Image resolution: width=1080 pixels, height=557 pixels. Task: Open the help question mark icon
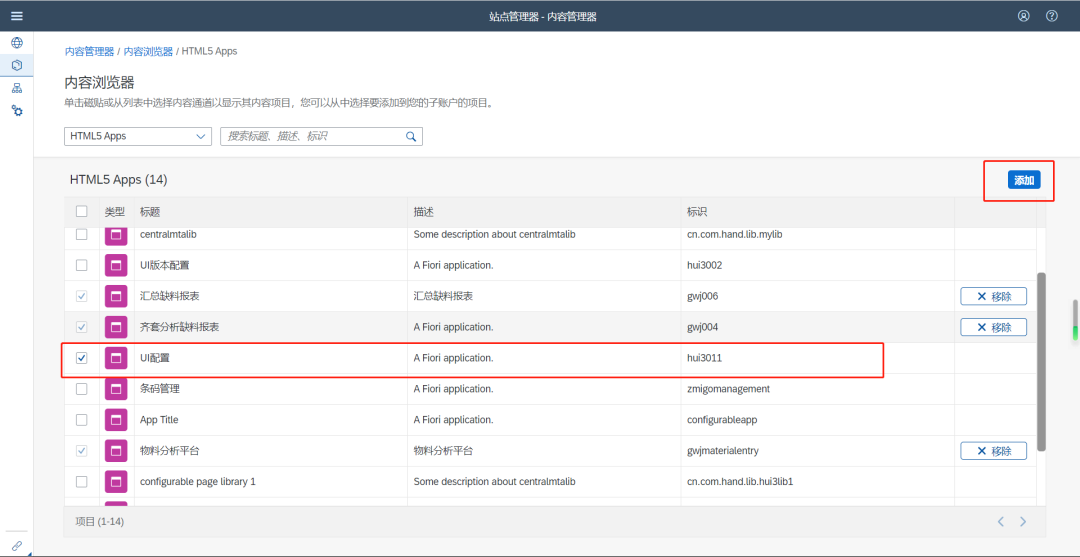pos(1052,16)
